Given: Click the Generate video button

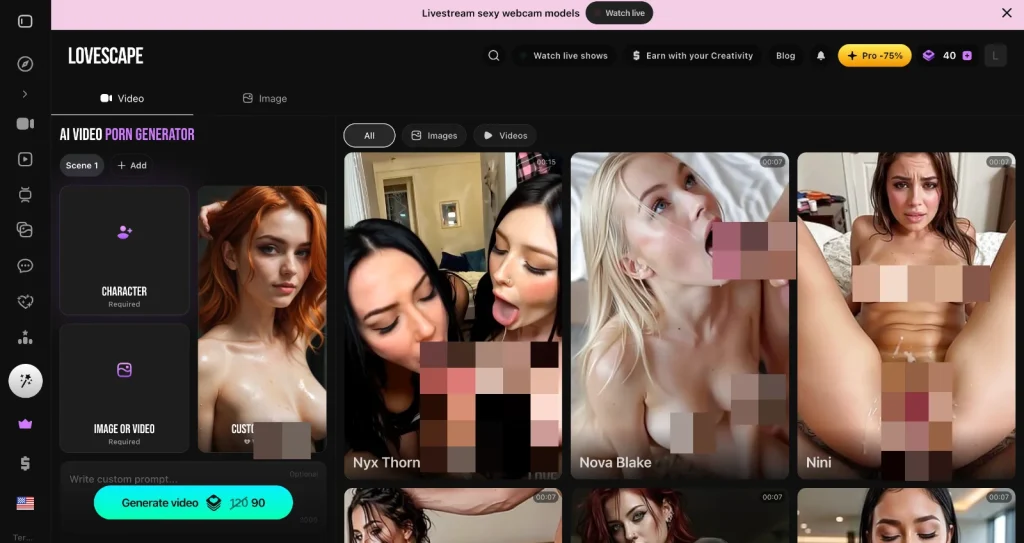Looking at the screenshot, I should pos(193,502).
